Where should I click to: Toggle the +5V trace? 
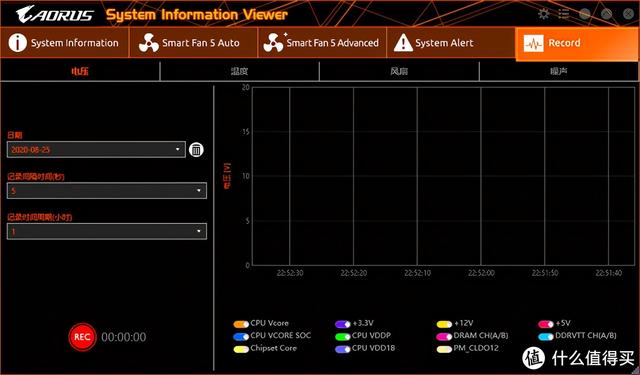(x=546, y=324)
